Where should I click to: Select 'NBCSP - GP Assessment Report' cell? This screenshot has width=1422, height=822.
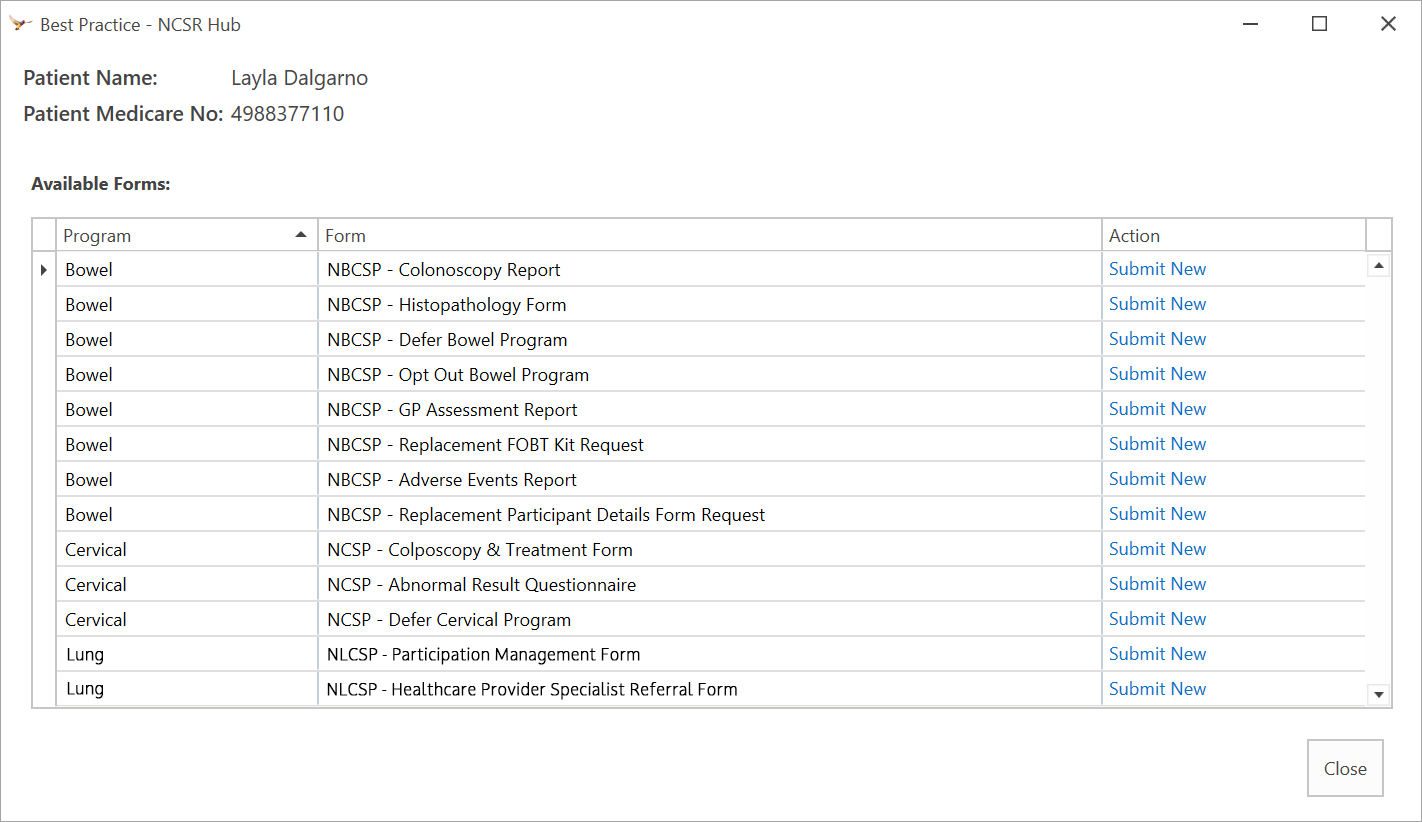[710, 410]
